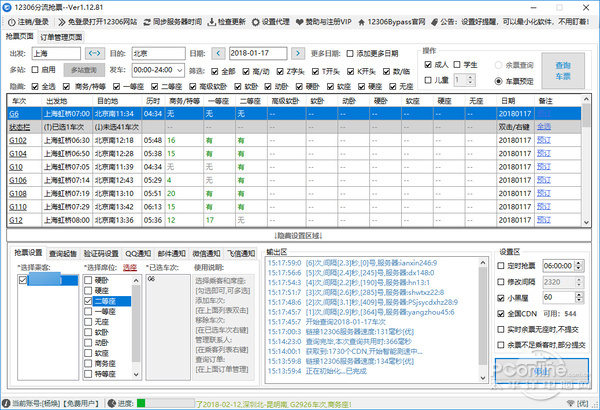Open the 查询起售 tab
Screen dimensions: 600x410
pyautogui.click(x=63, y=253)
